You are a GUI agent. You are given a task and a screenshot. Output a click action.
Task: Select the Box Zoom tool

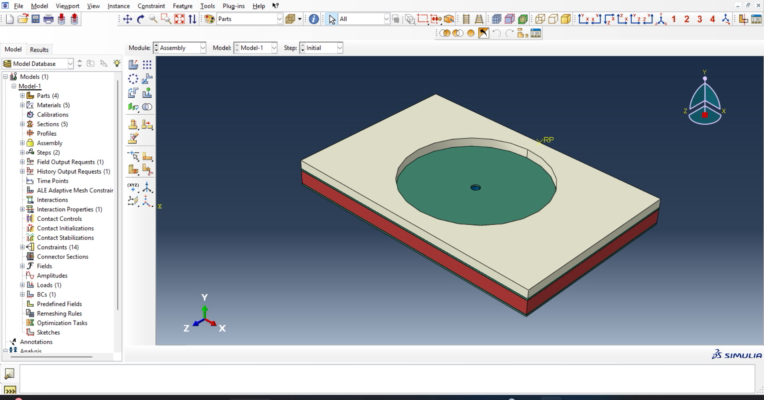166,19
